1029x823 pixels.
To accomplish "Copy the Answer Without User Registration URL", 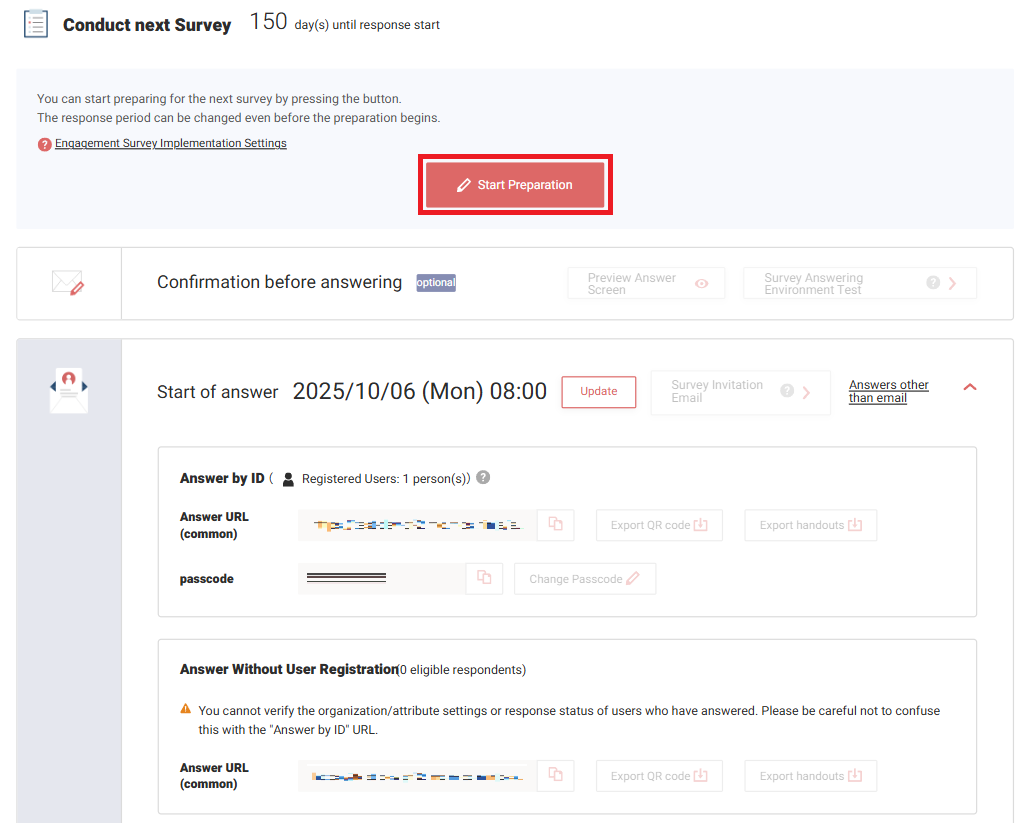I will 556,775.
